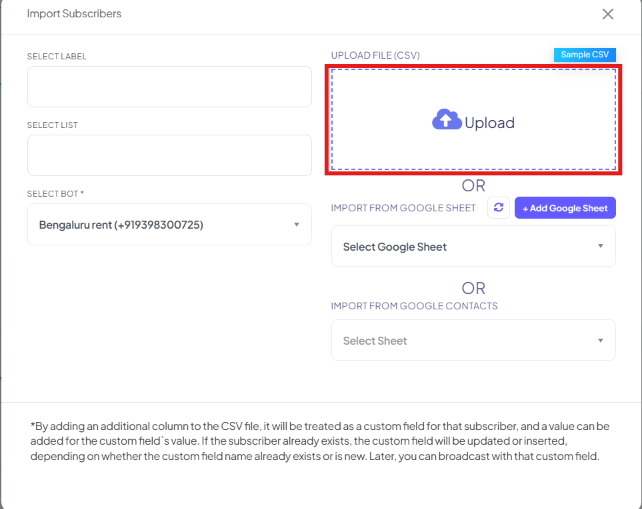Click the Upload cloud icon
The image size is (642, 509).
(x=447, y=120)
